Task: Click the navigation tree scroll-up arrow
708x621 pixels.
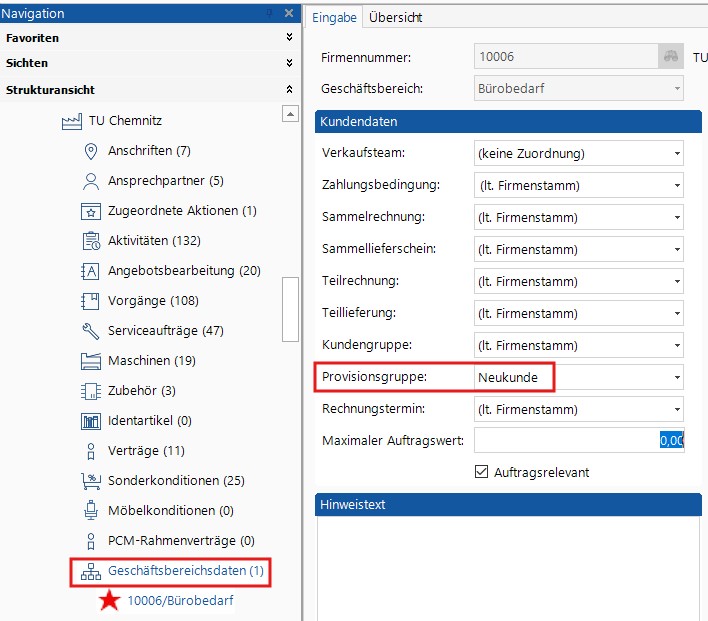Action: (x=290, y=115)
